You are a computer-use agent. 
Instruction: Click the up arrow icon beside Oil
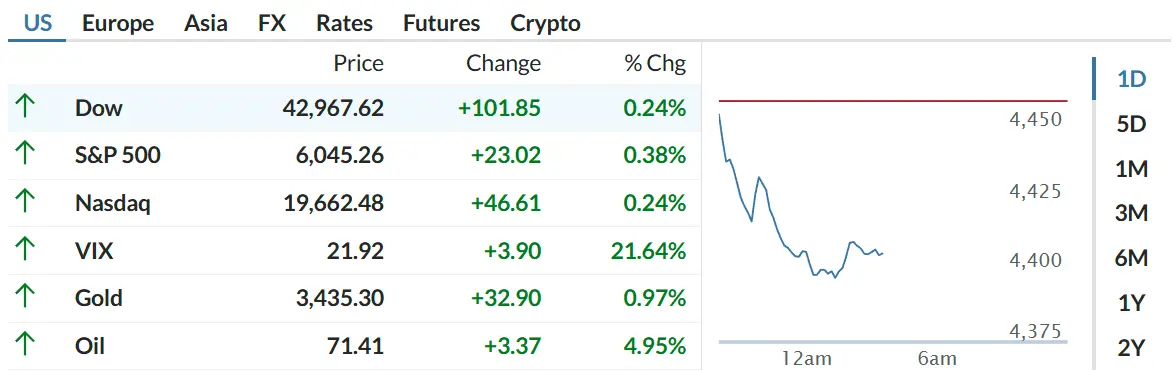pos(25,346)
